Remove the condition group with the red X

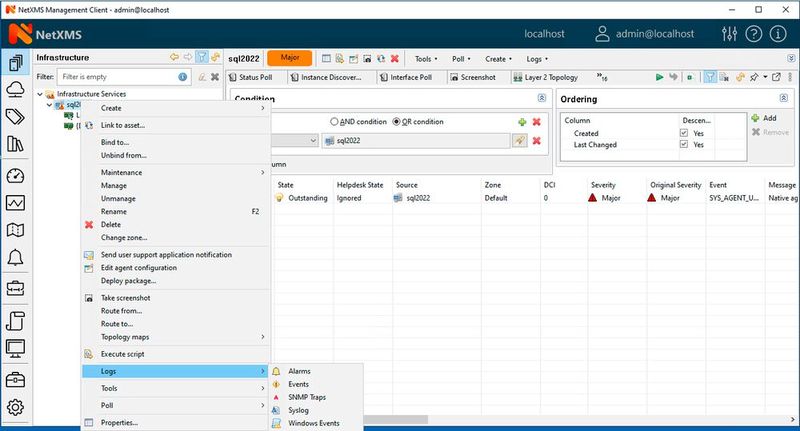coord(536,122)
